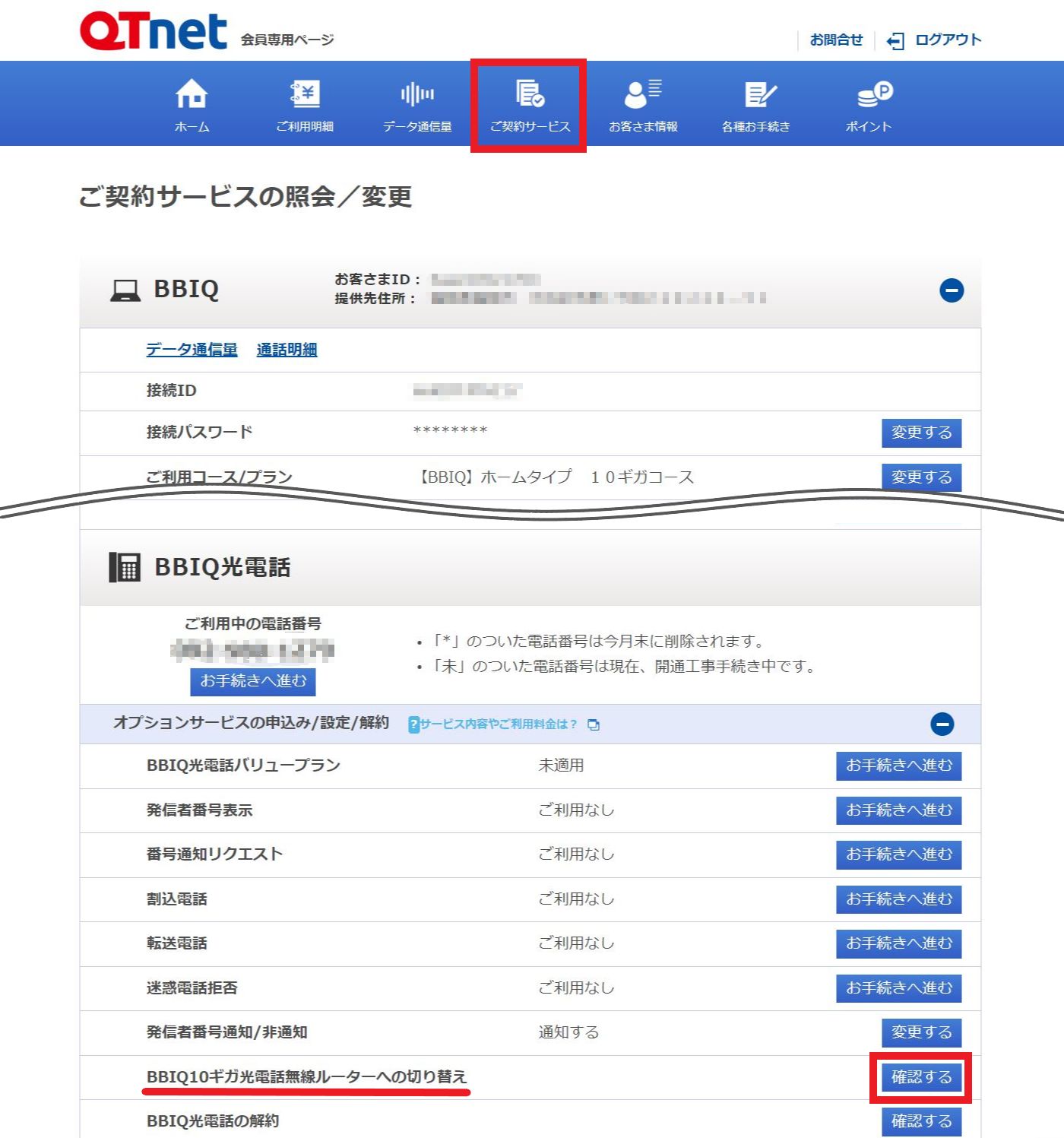1064x1138 pixels.
Task: Click the BBIQ光電話 telephone icon
Action: pyautogui.click(x=124, y=567)
